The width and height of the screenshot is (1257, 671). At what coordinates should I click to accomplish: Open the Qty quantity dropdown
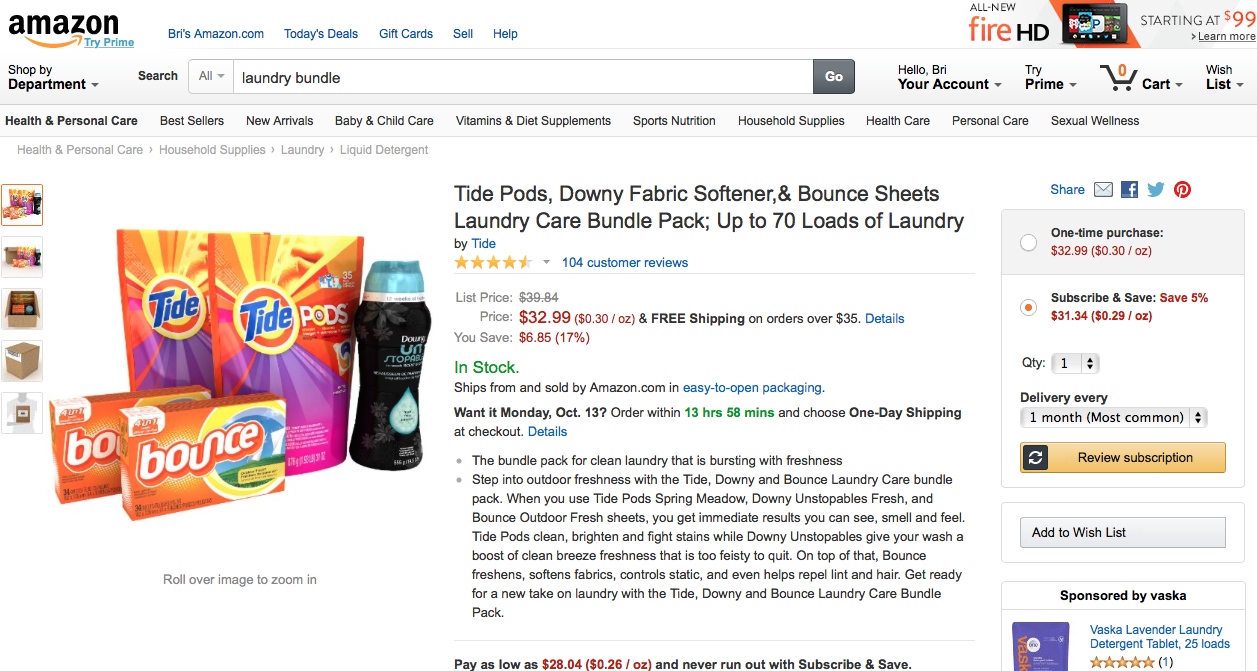point(1077,364)
